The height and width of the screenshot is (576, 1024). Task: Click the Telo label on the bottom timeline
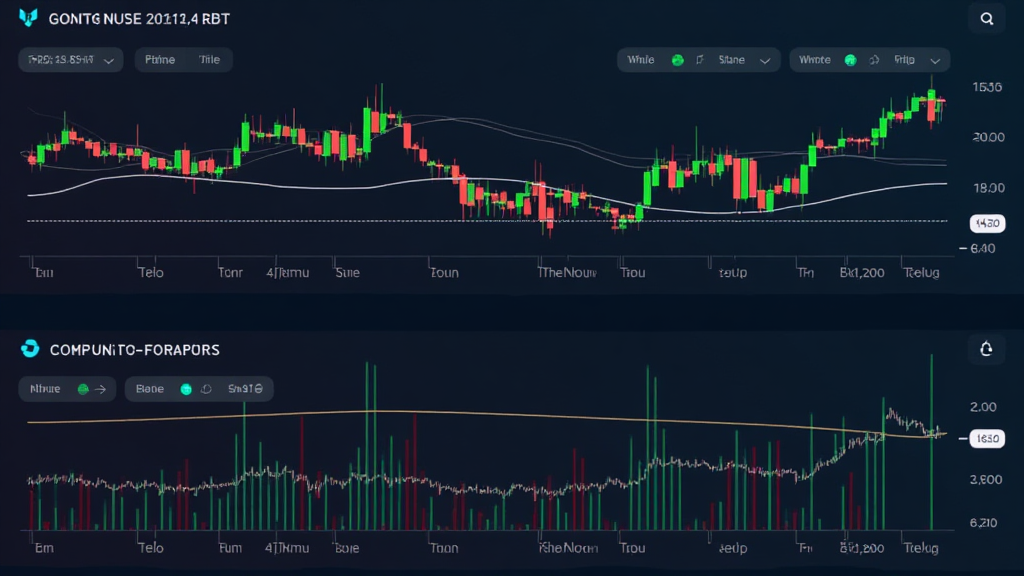(150, 272)
